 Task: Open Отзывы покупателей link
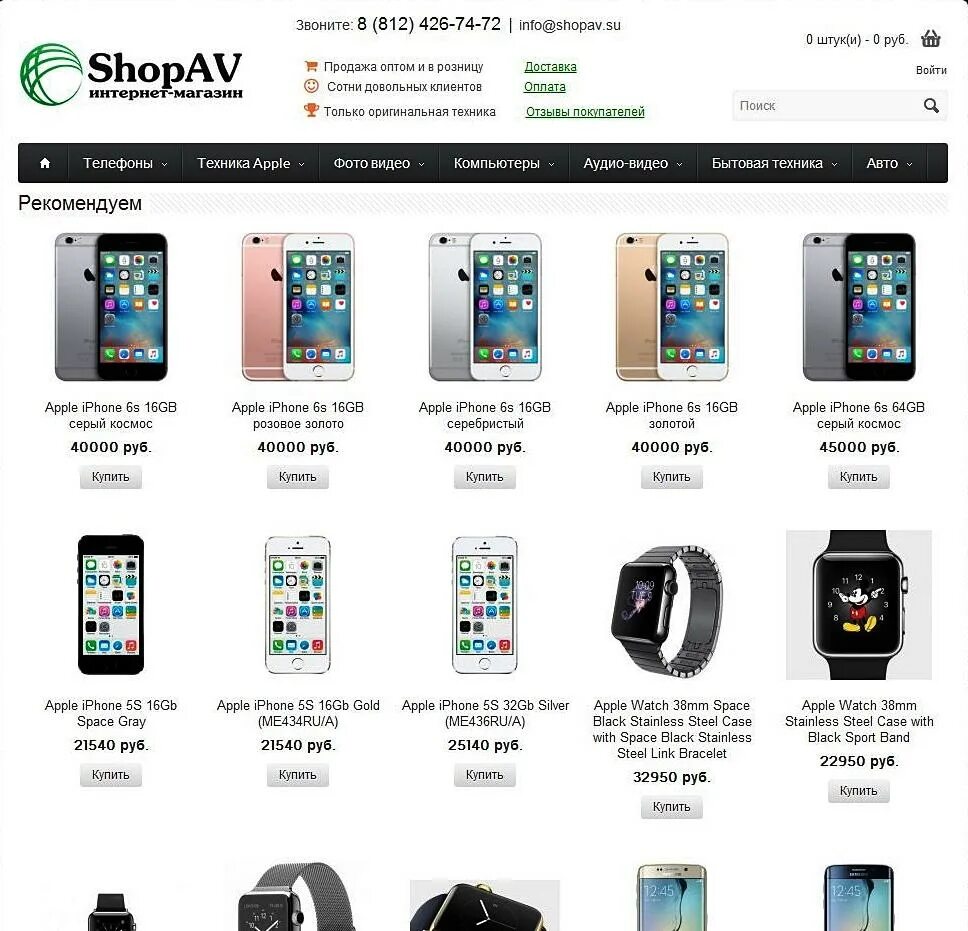pyautogui.click(x=585, y=112)
